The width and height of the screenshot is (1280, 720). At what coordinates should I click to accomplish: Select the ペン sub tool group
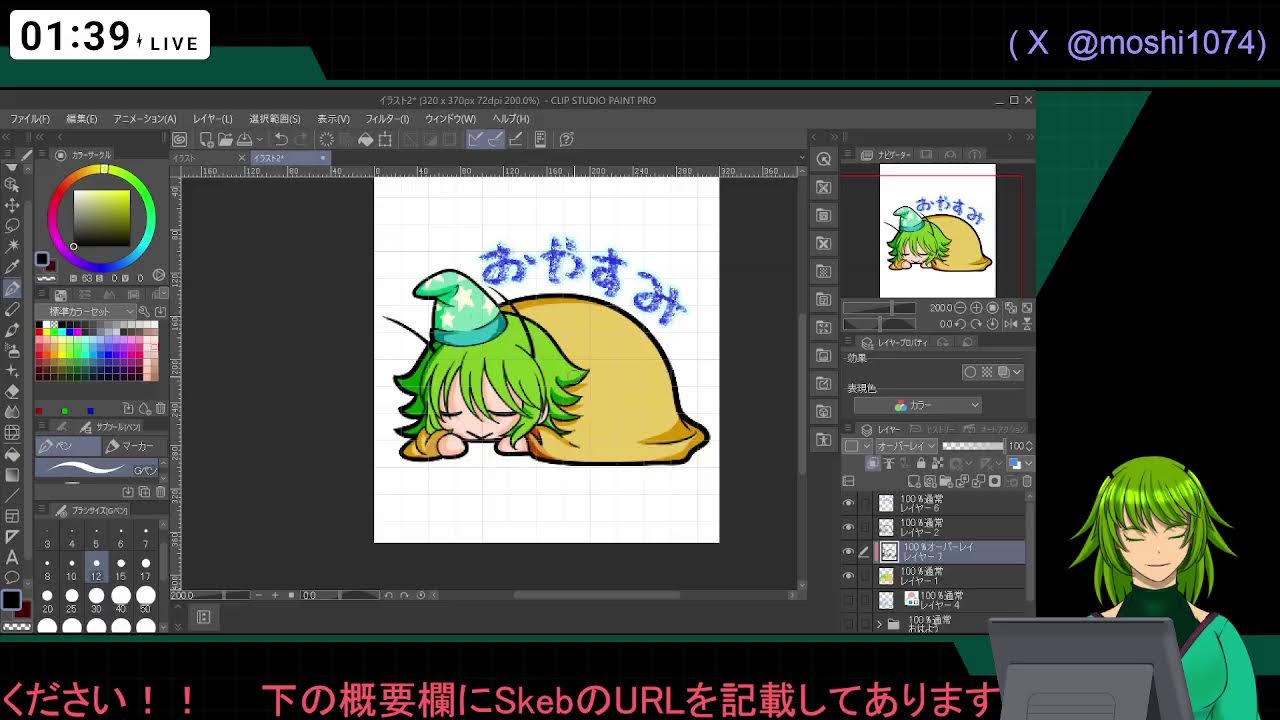coord(68,446)
